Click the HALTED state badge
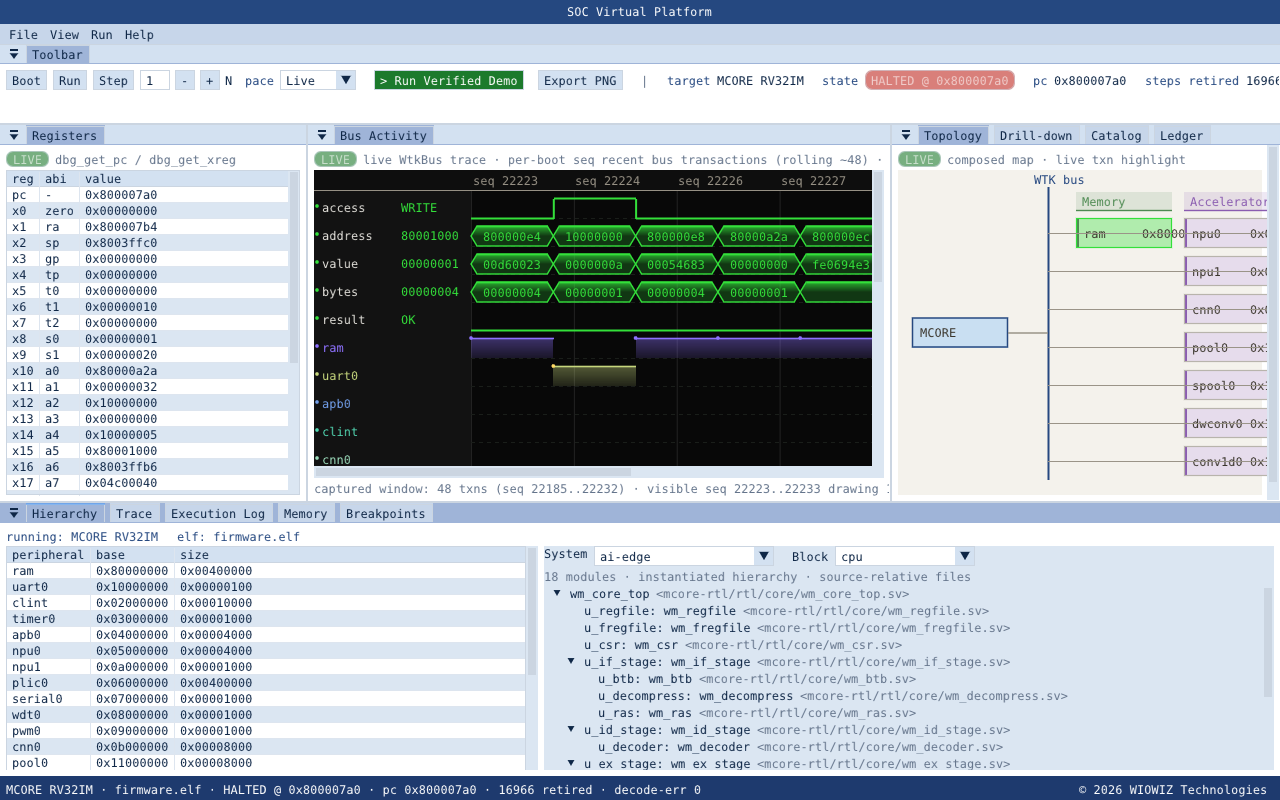1280x800 pixels. (940, 80)
